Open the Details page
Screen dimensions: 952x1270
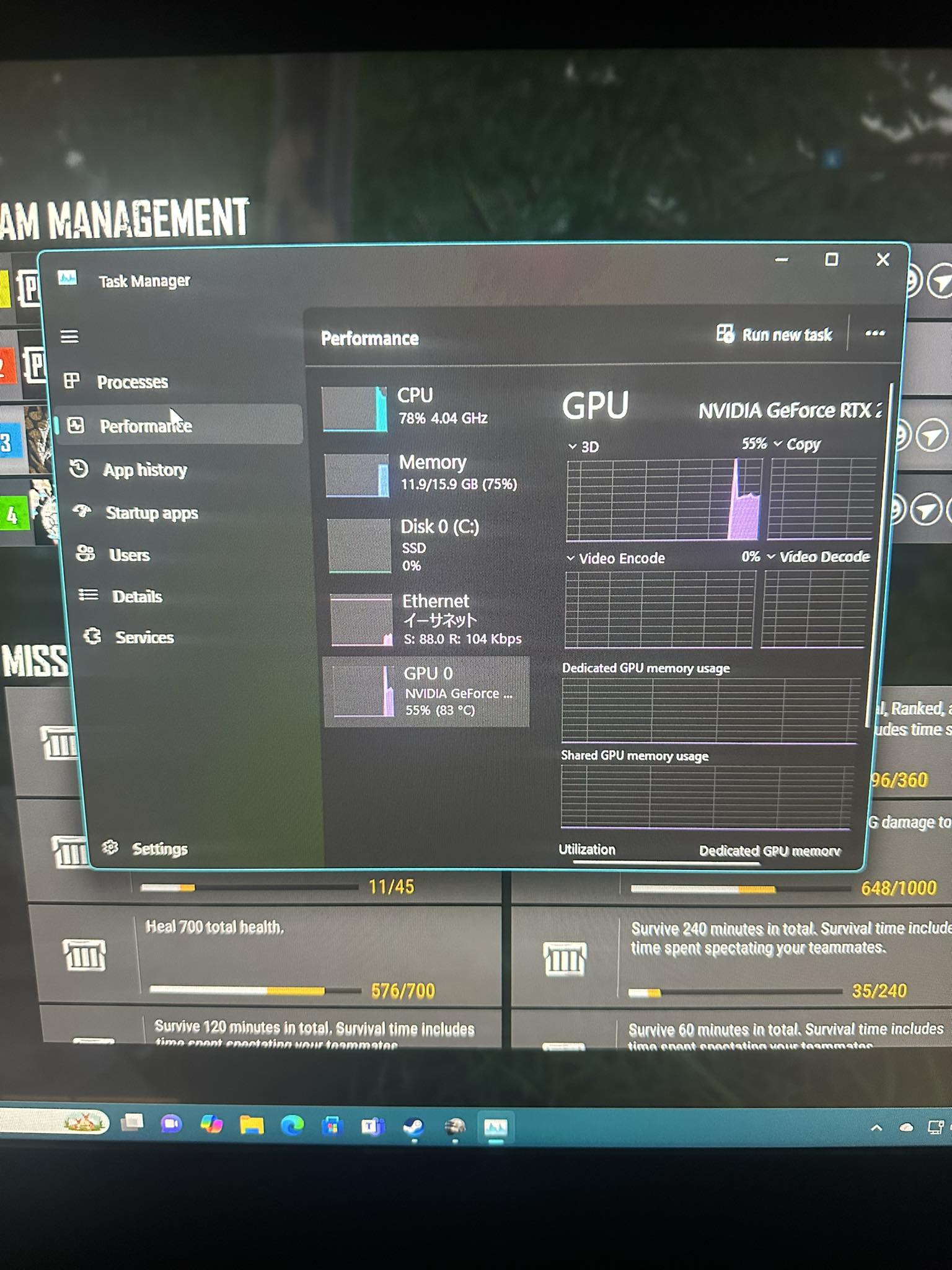coord(137,597)
